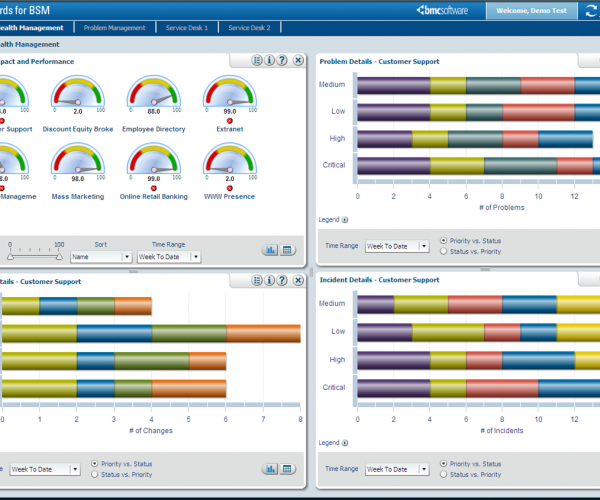Viewport: 600px width, 500px height.
Task: Select Priority vs. Status in Change Details
Action: tap(95, 464)
